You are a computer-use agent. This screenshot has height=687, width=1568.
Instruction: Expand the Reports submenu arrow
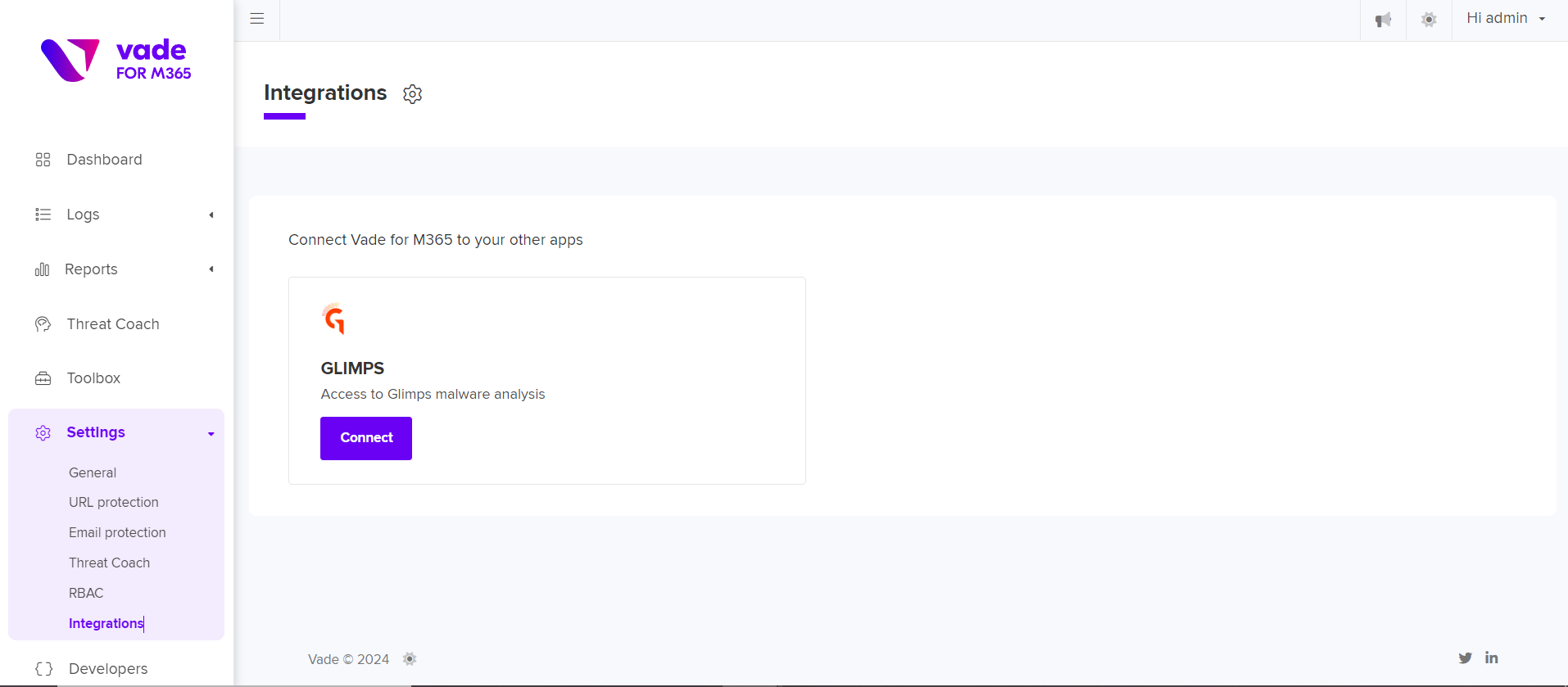(211, 269)
